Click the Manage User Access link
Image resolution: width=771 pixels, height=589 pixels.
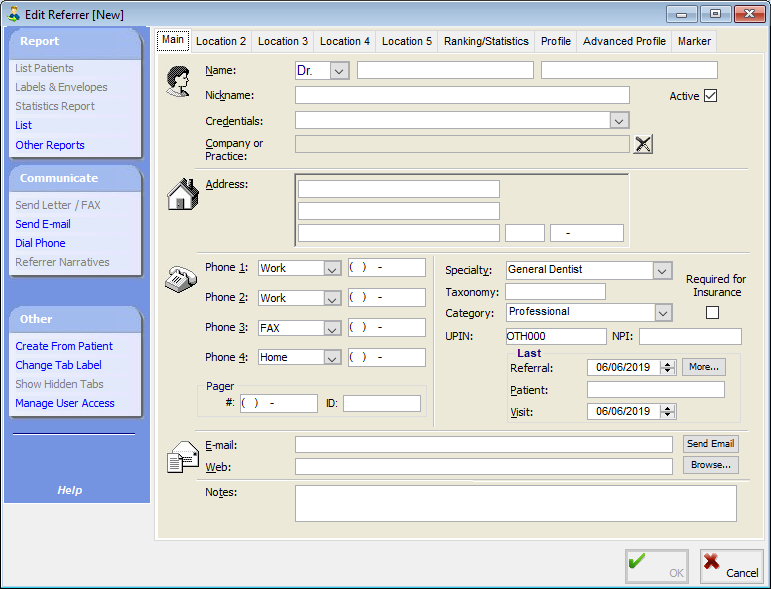click(x=65, y=403)
